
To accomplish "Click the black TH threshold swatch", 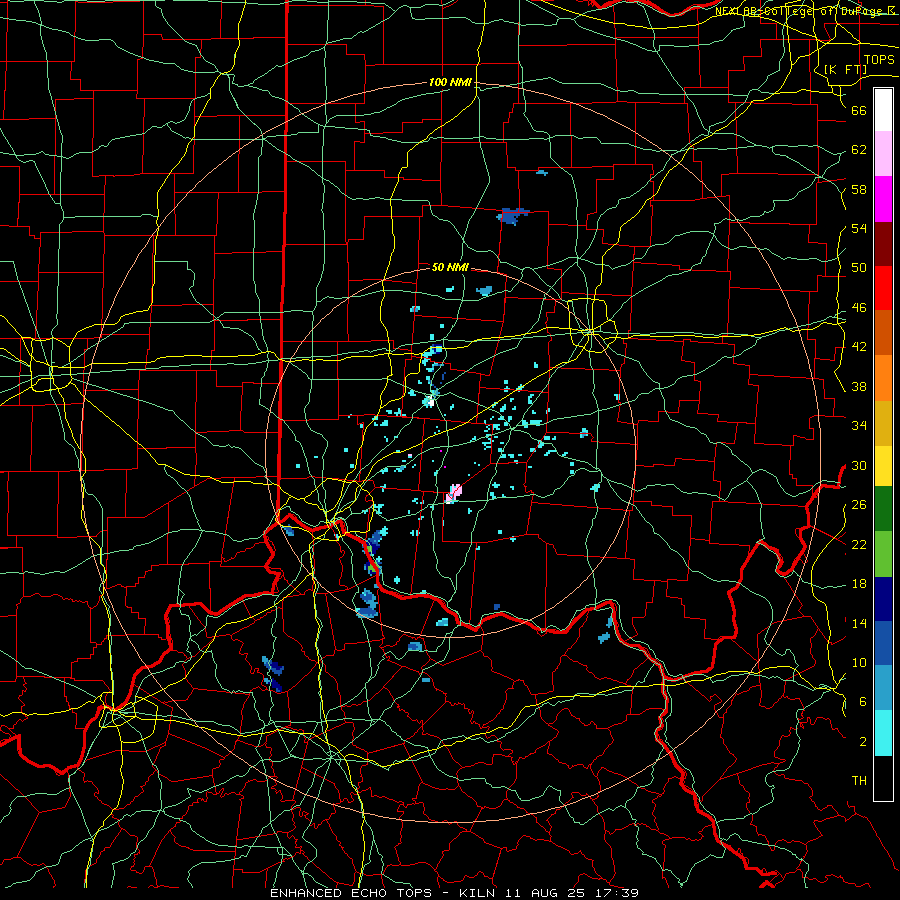I will (x=883, y=778).
